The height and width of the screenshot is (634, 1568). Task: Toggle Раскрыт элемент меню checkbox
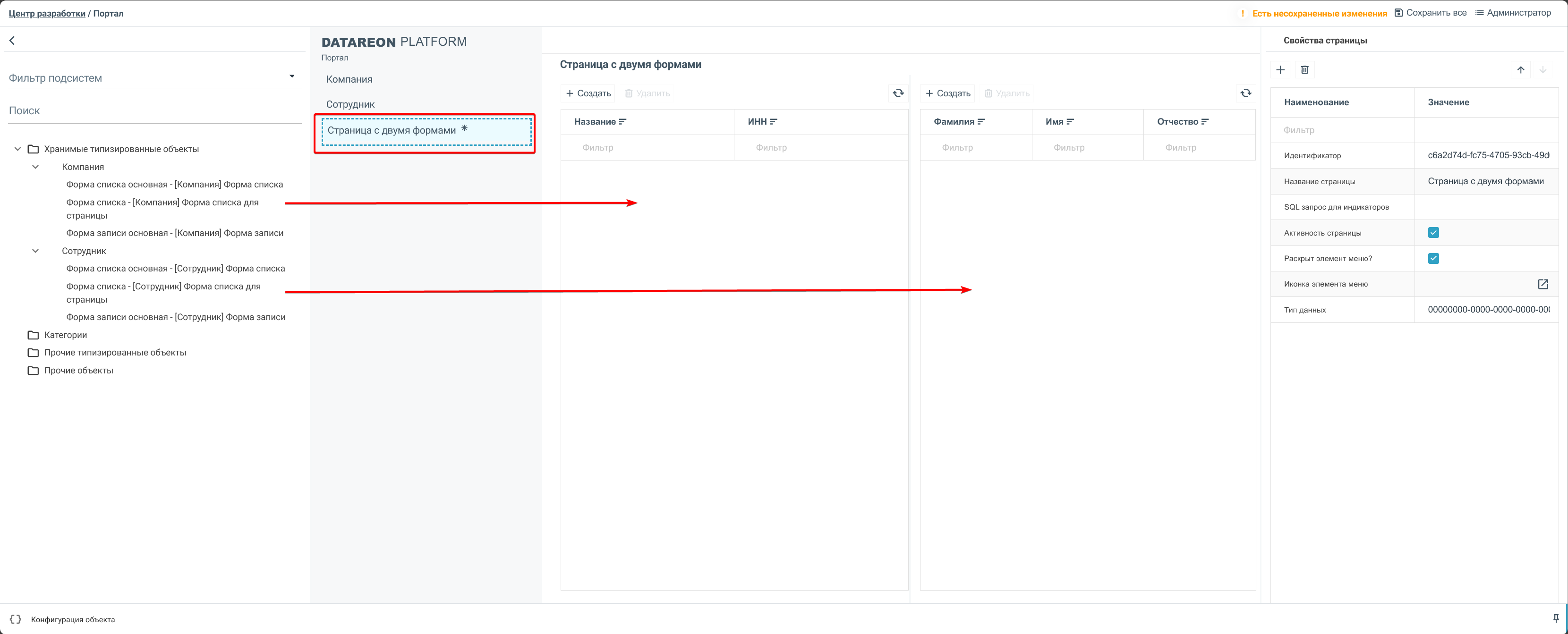tap(1433, 259)
